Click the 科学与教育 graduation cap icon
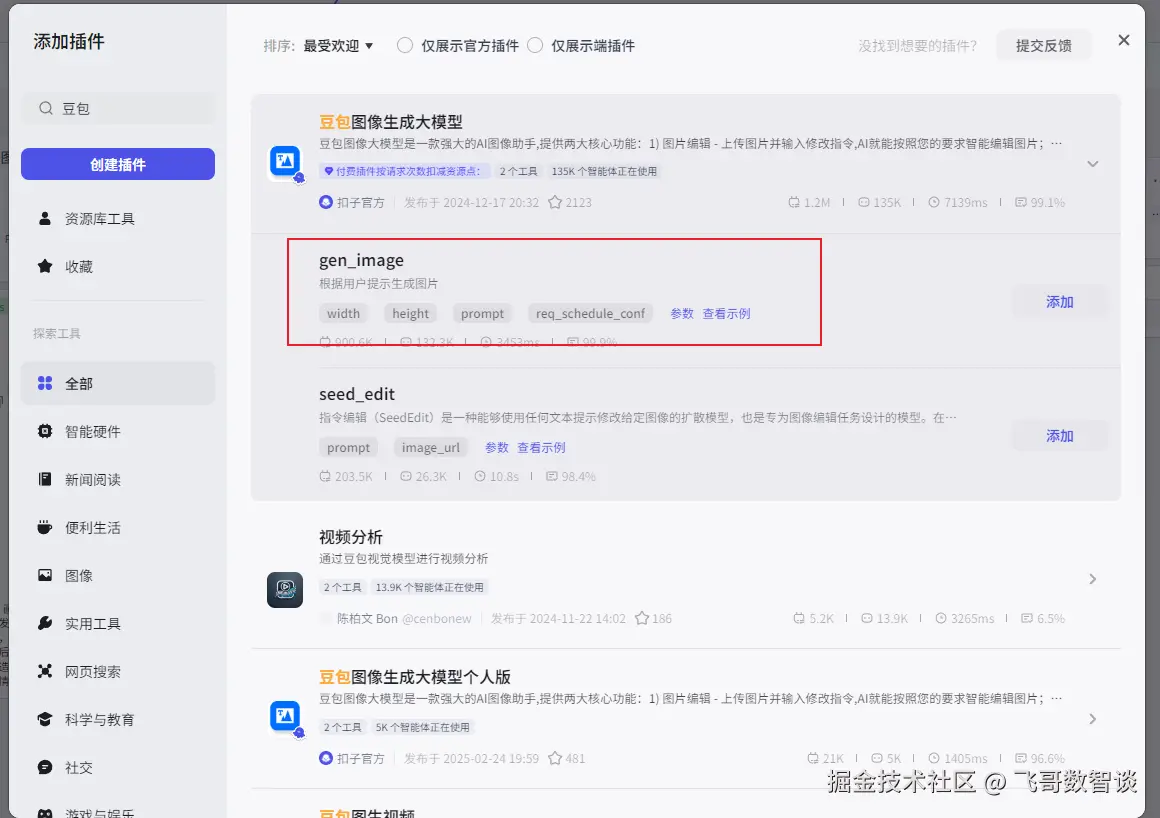This screenshot has width=1160, height=818. click(x=45, y=719)
